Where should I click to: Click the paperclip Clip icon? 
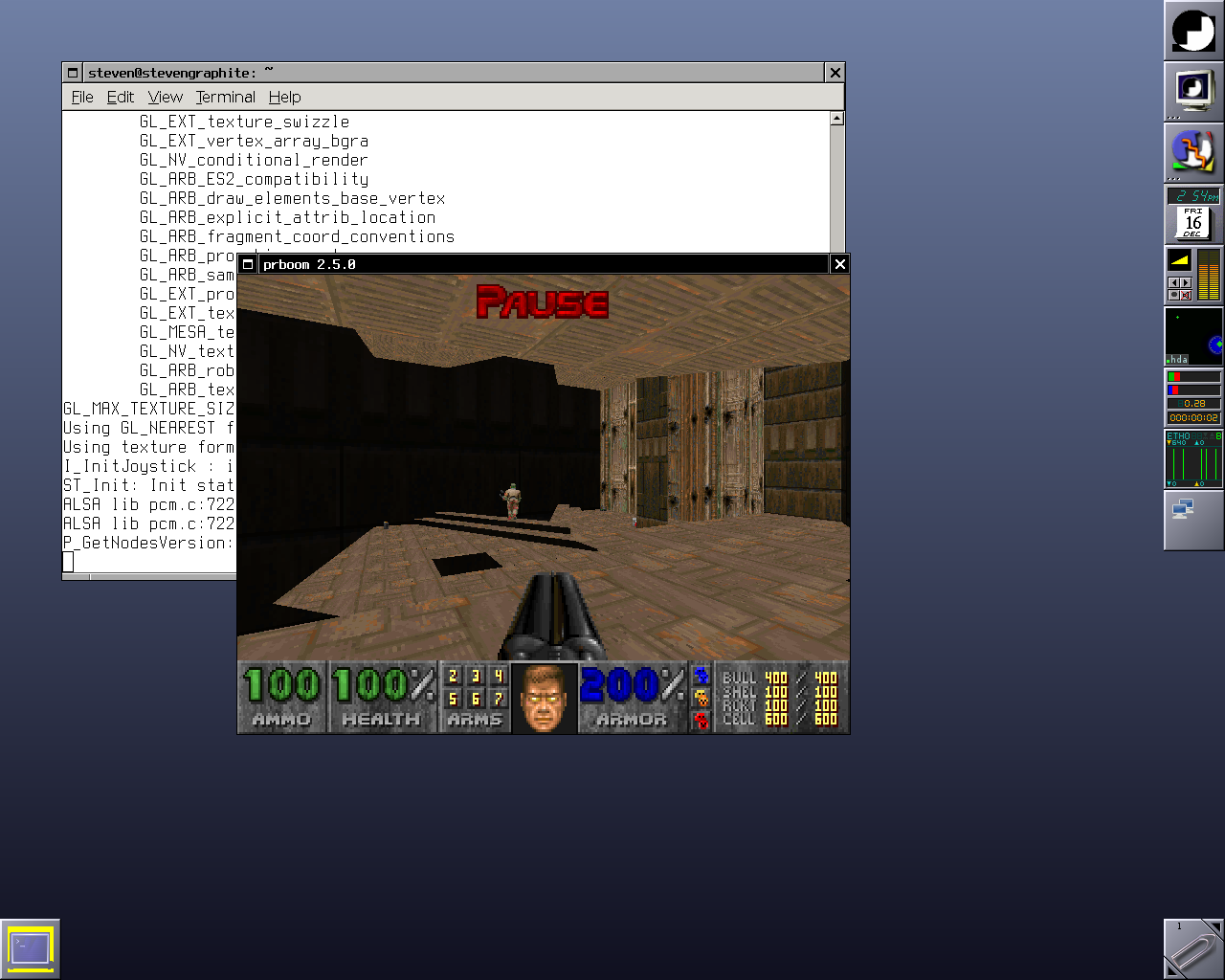point(1193,948)
